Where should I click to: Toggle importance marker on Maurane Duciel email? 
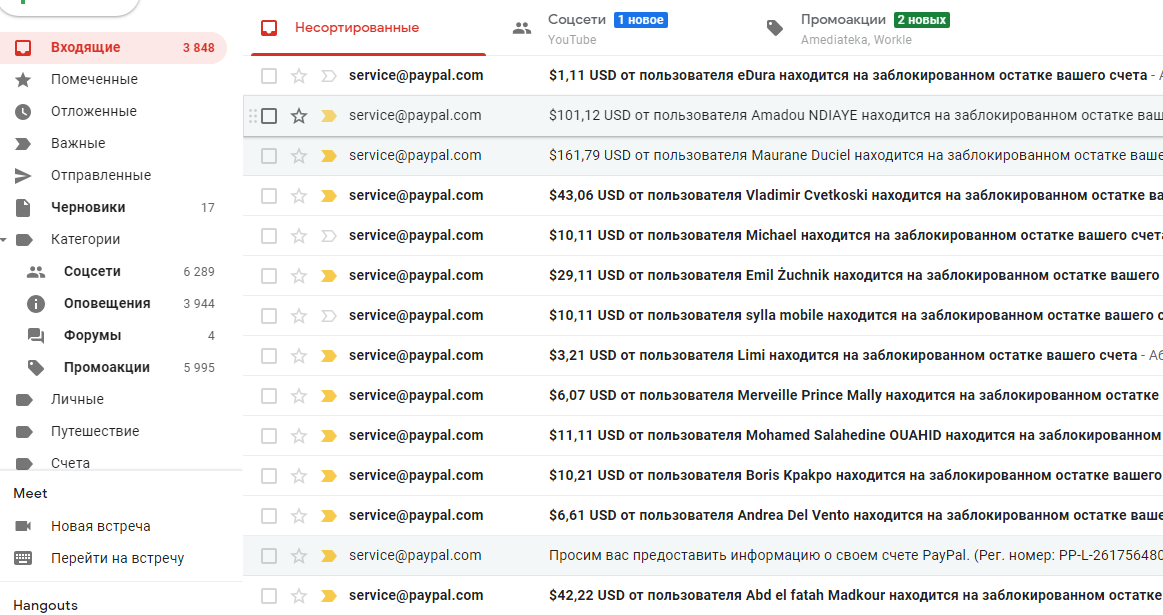329,156
